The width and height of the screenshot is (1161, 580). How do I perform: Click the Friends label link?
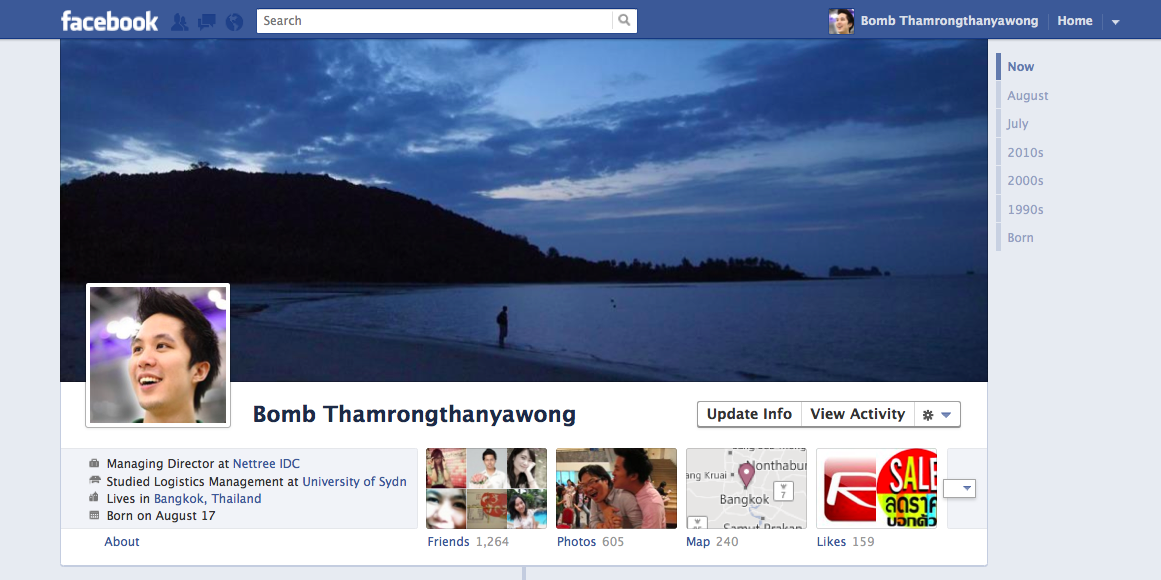pos(448,541)
